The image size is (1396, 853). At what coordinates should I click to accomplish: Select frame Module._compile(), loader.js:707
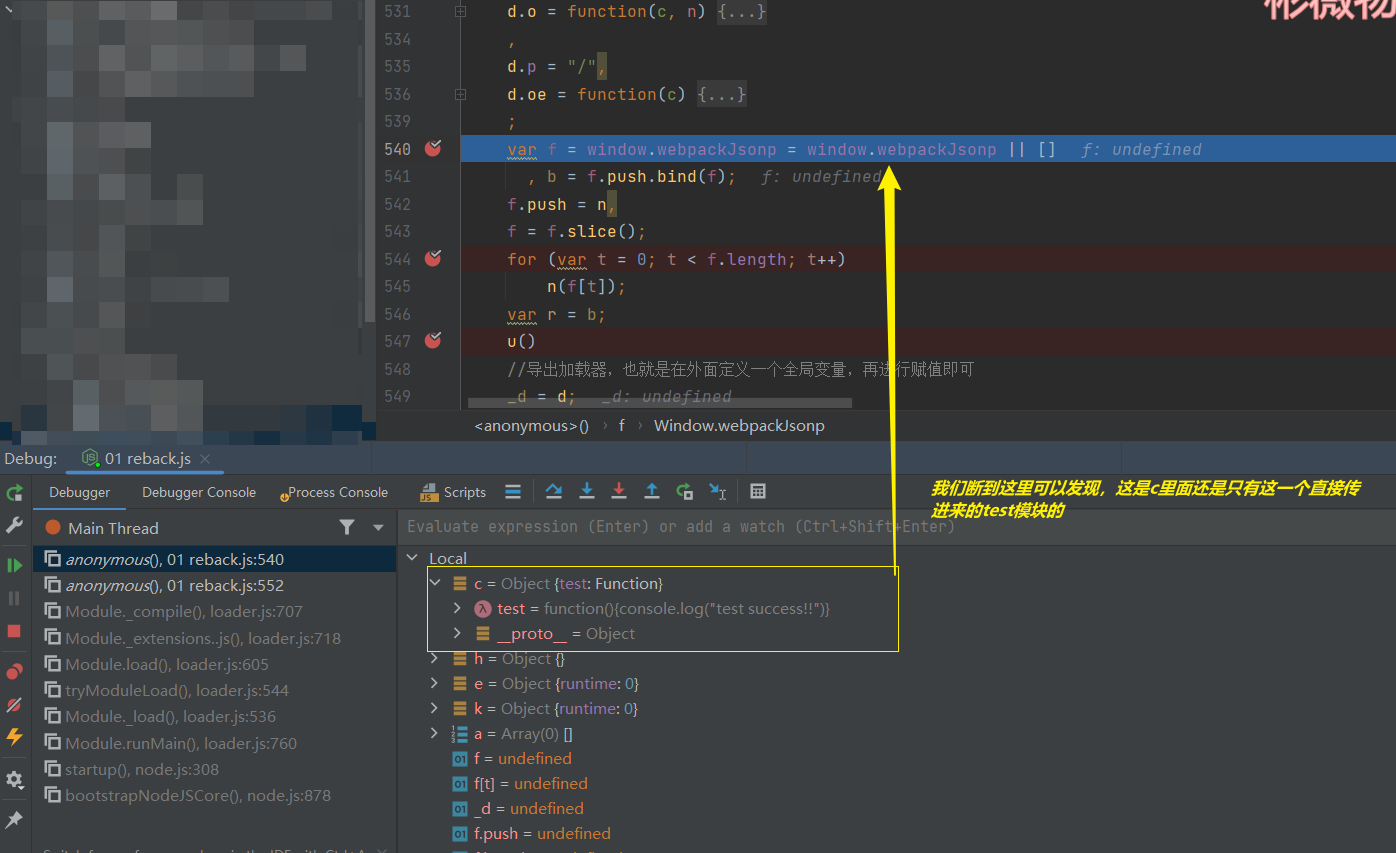point(215,611)
